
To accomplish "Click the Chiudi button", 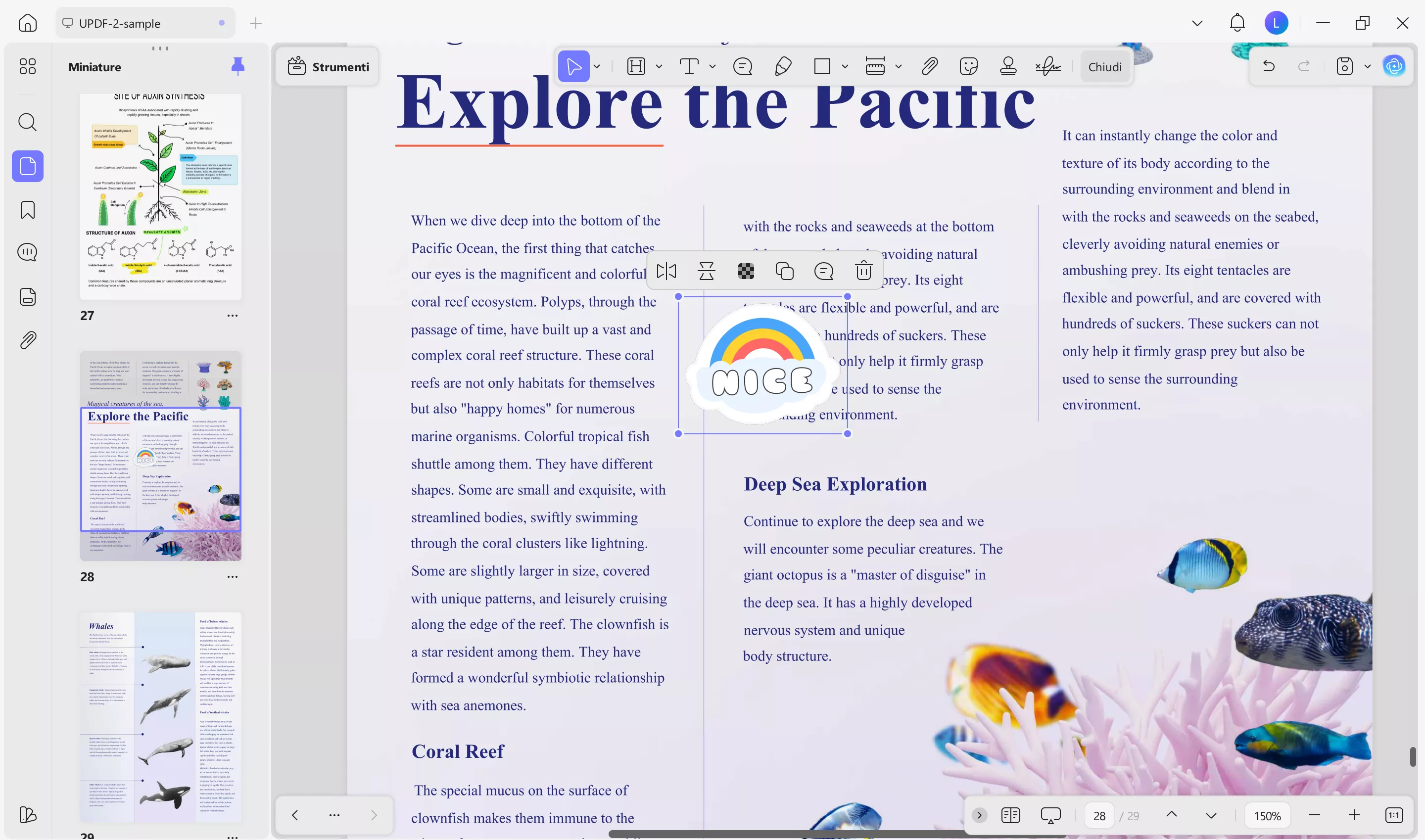I will (x=1104, y=67).
